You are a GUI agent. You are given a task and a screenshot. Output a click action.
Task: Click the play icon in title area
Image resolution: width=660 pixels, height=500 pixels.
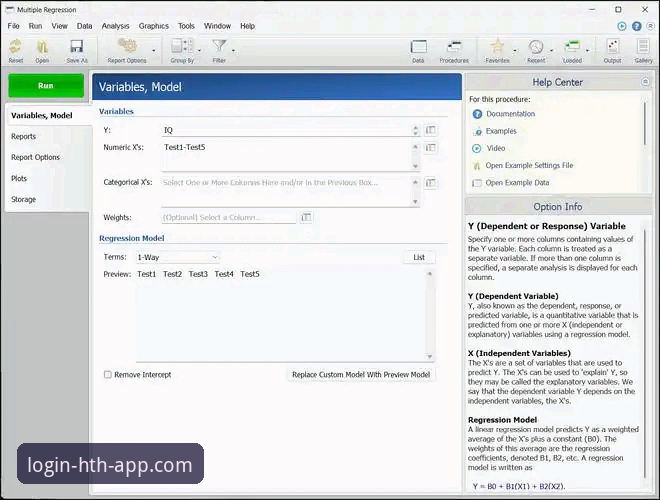(x=622, y=26)
